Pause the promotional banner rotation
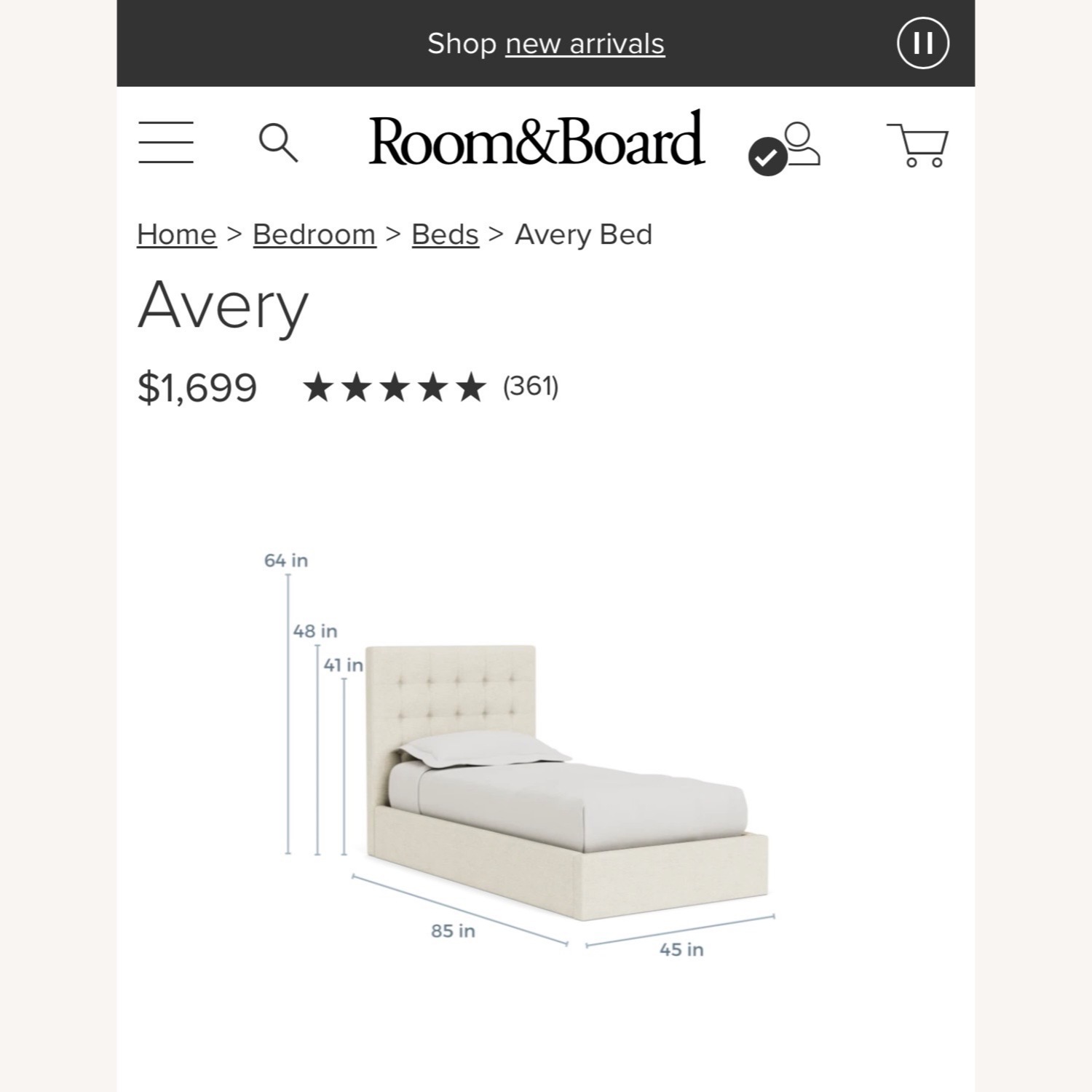1092x1092 pixels. [x=922, y=44]
